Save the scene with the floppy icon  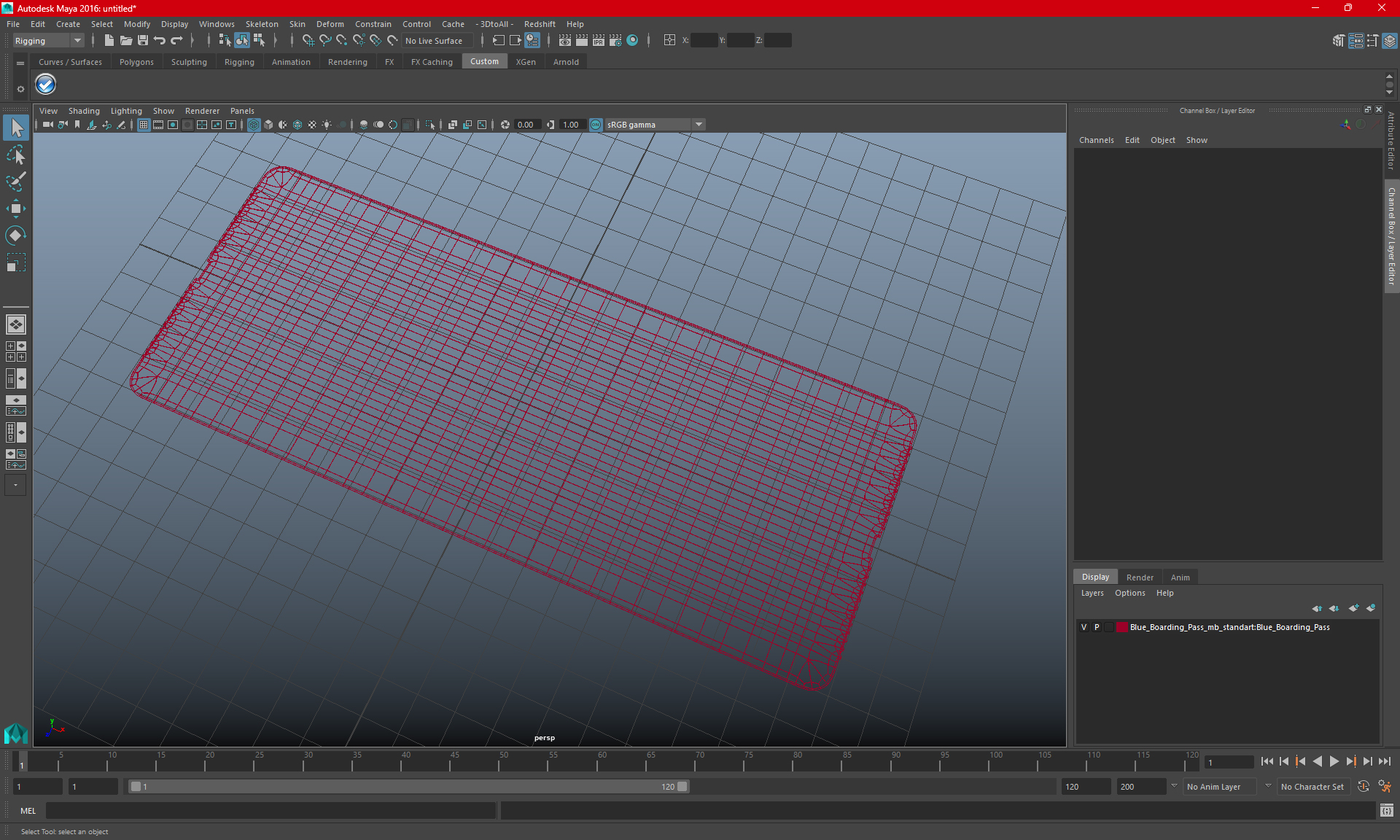point(143,41)
